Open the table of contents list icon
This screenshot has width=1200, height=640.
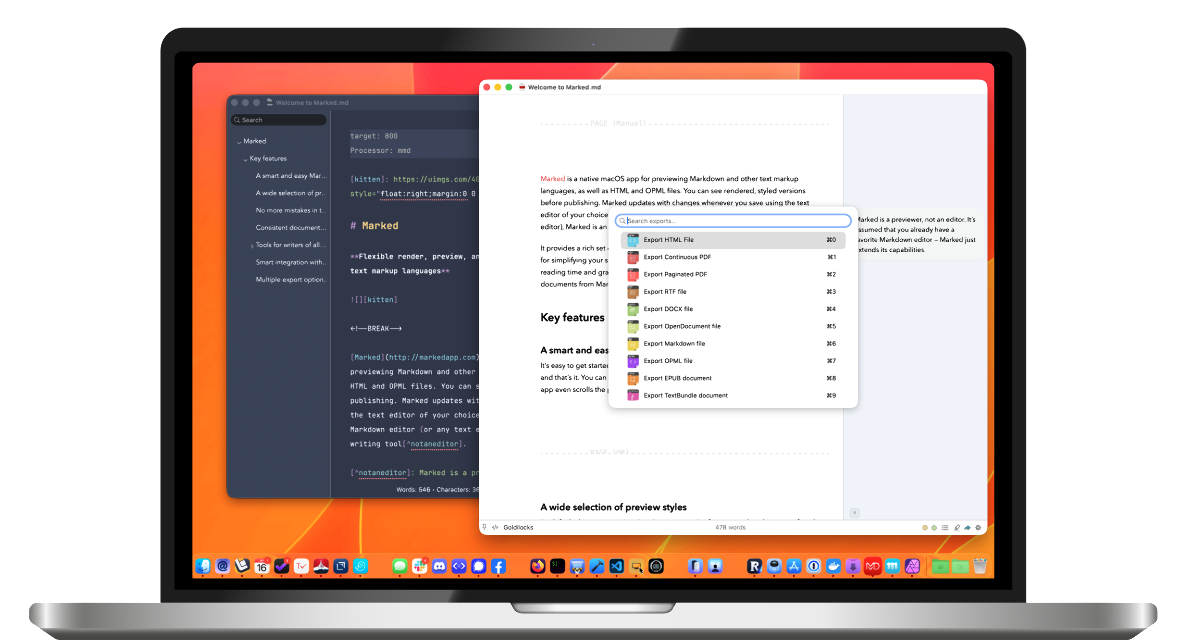946,527
